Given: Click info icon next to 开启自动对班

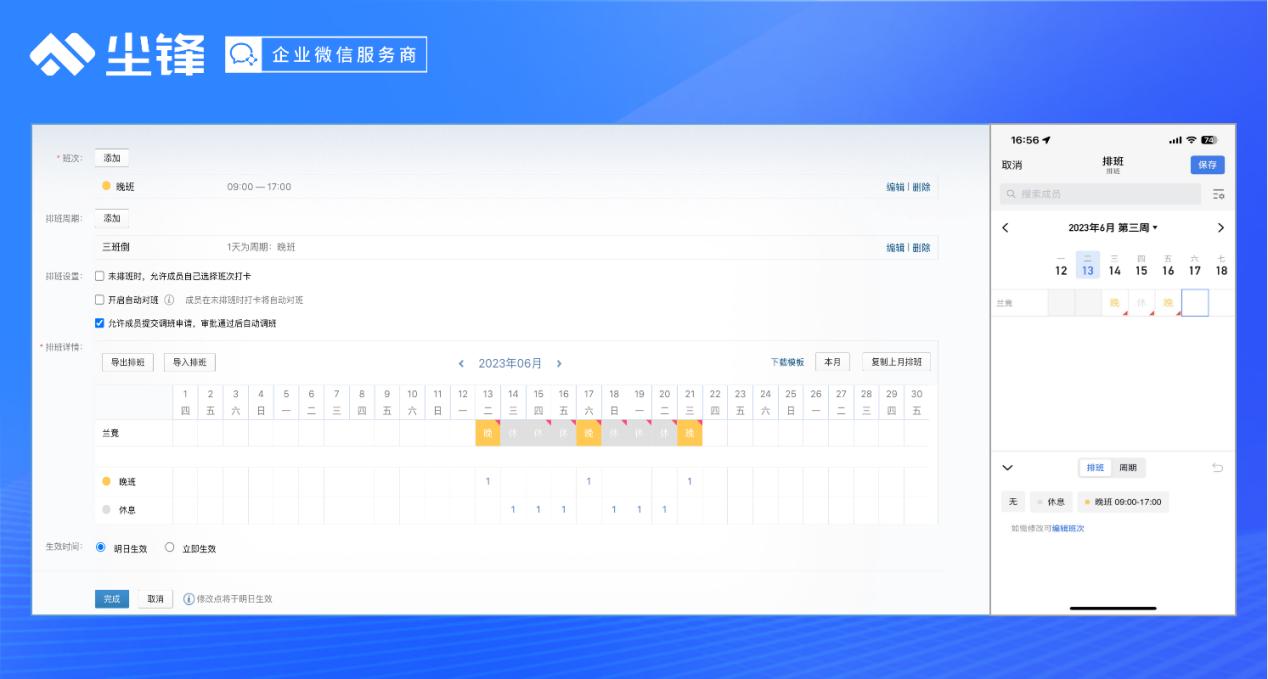Looking at the screenshot, I should pyautogui.click(x=169, y=300).
